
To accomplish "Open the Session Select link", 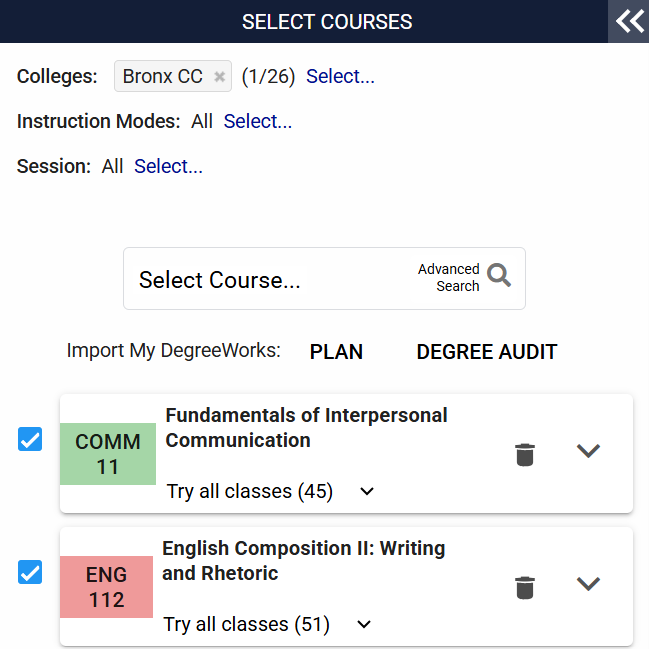I will coord(168,166).
